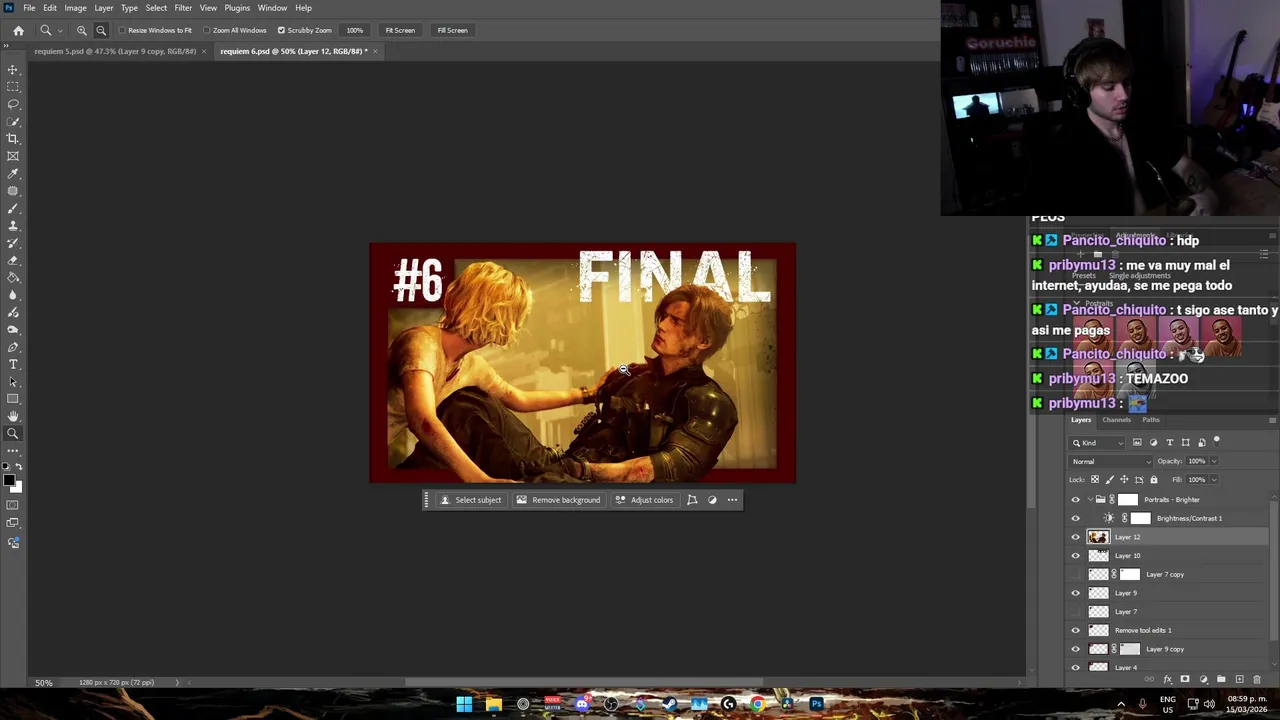This screenshot has width=1280, height=720.
Task: Uncheck Scrubby Zoom checkbox
Action: point(281,30)
